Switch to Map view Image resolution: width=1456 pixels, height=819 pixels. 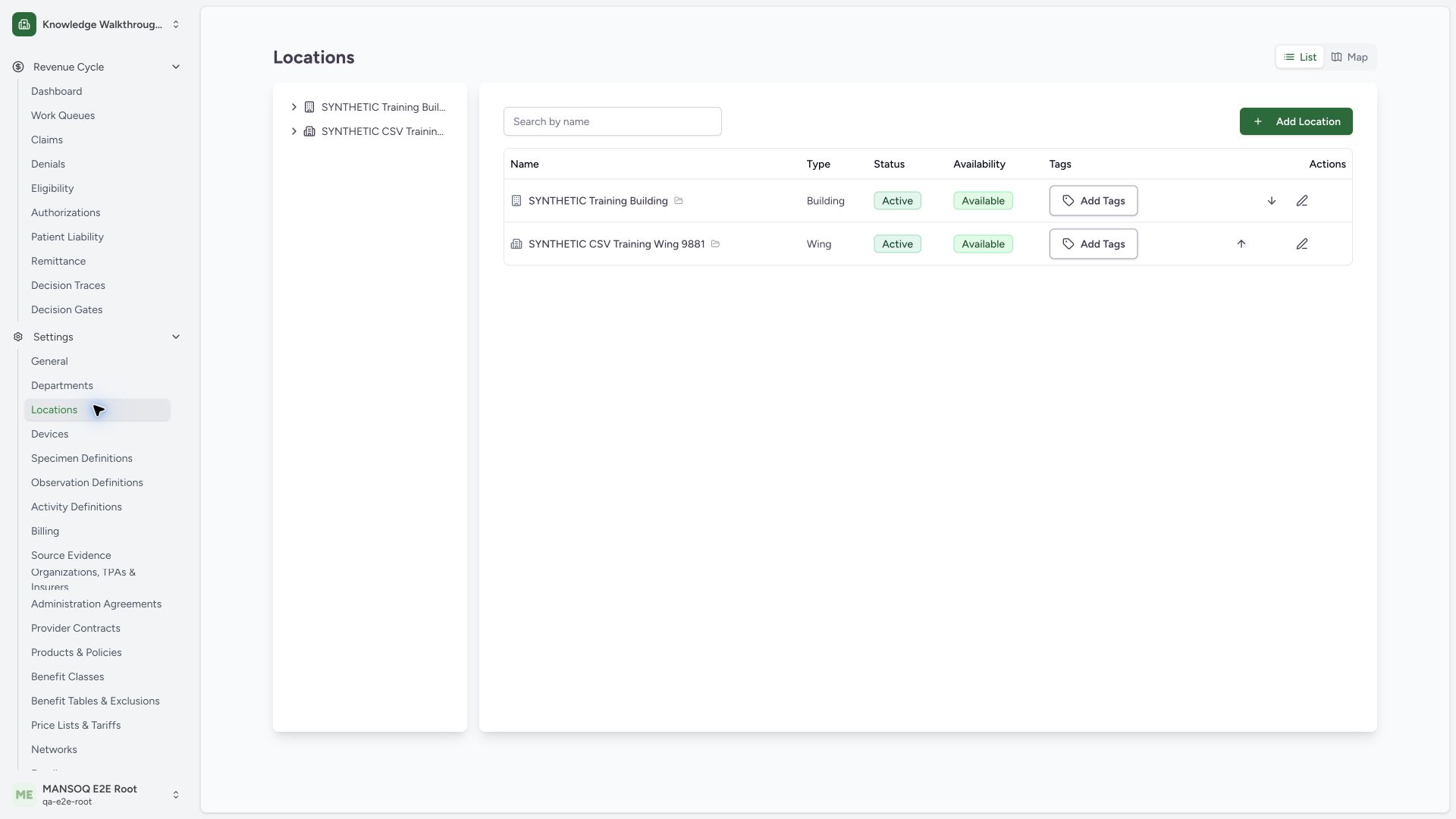(1349, 57)
